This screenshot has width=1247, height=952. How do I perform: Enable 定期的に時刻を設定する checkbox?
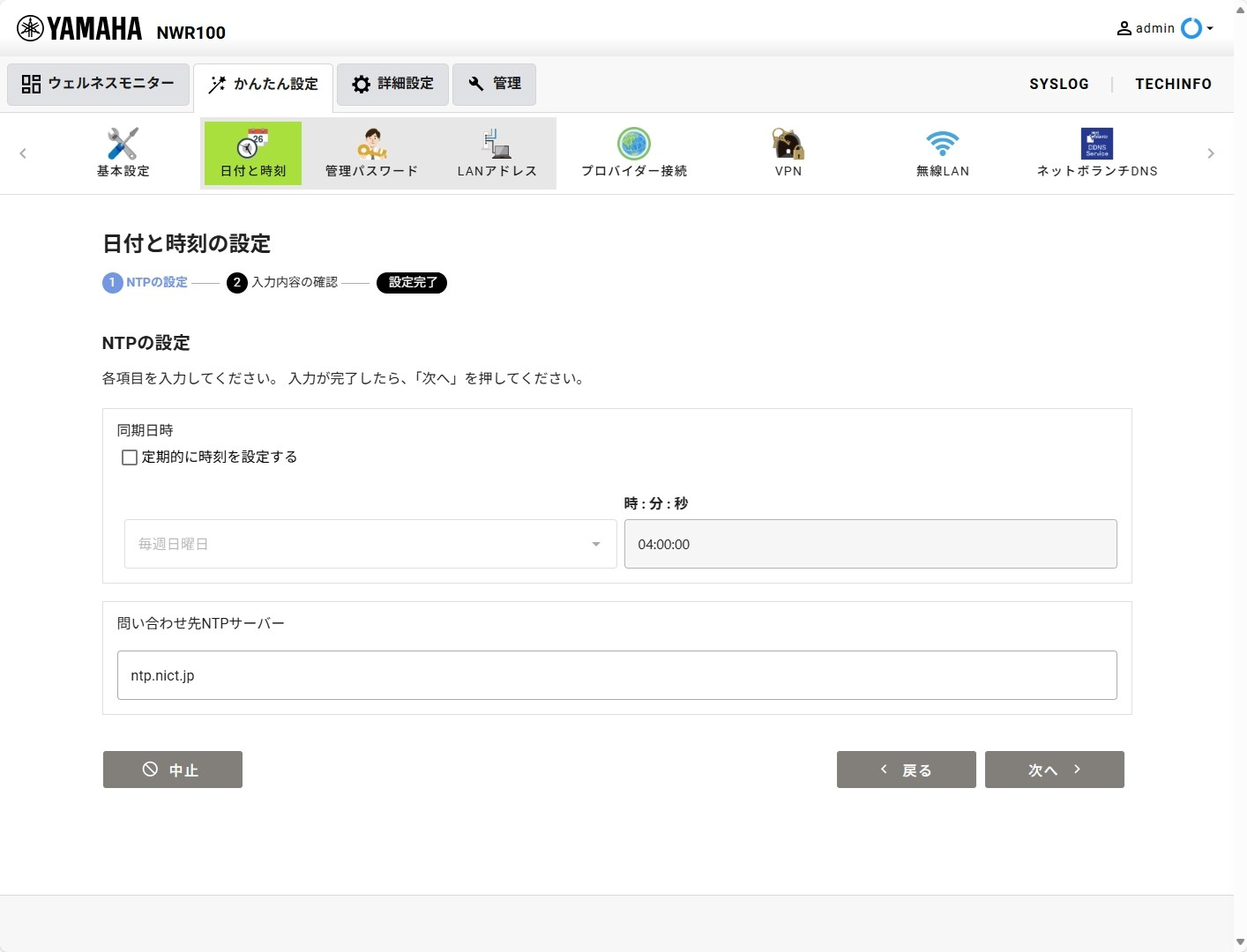tap(130, 457)
